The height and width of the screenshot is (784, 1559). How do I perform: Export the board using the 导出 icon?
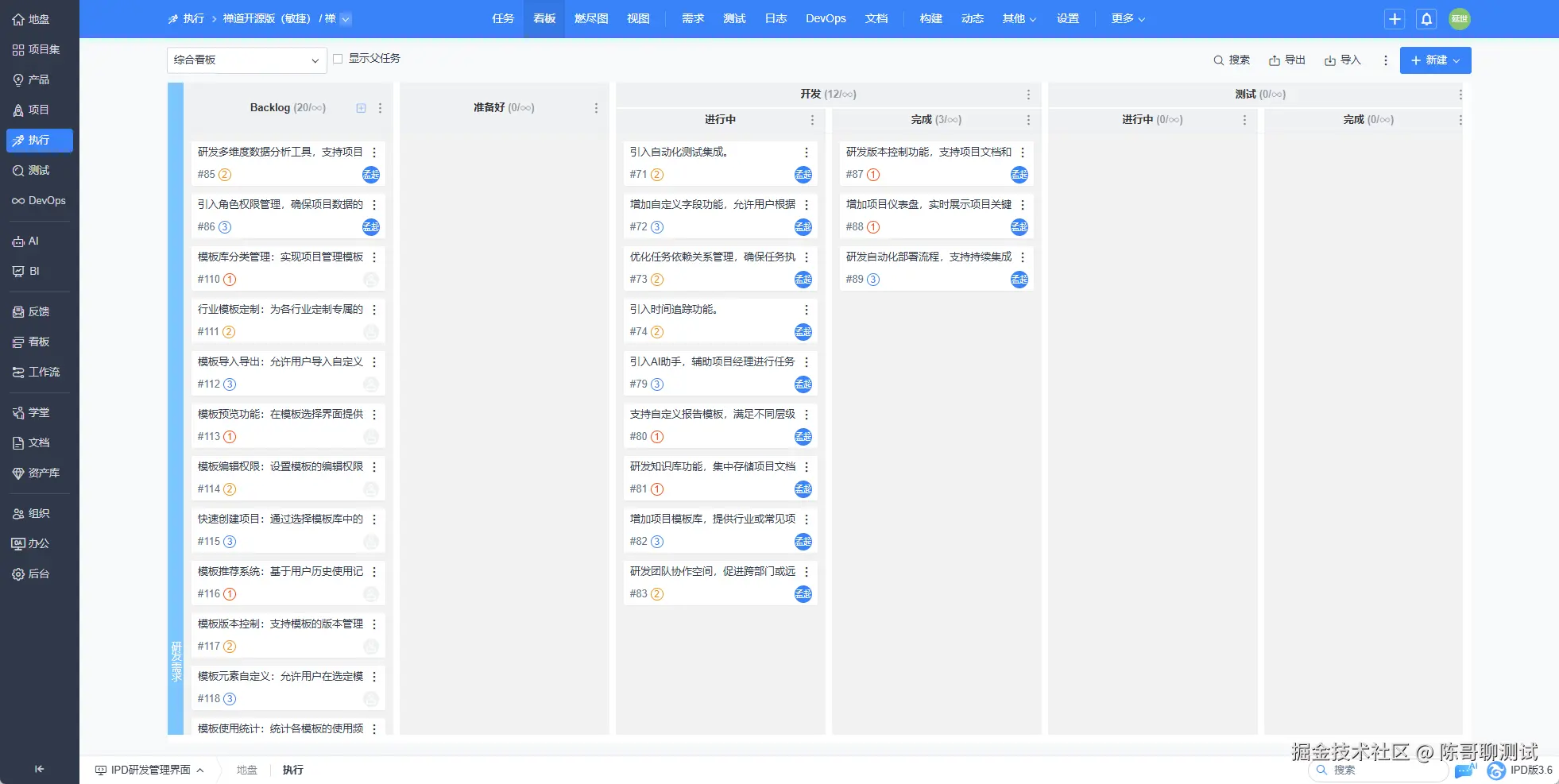(x=1286, y=60)
